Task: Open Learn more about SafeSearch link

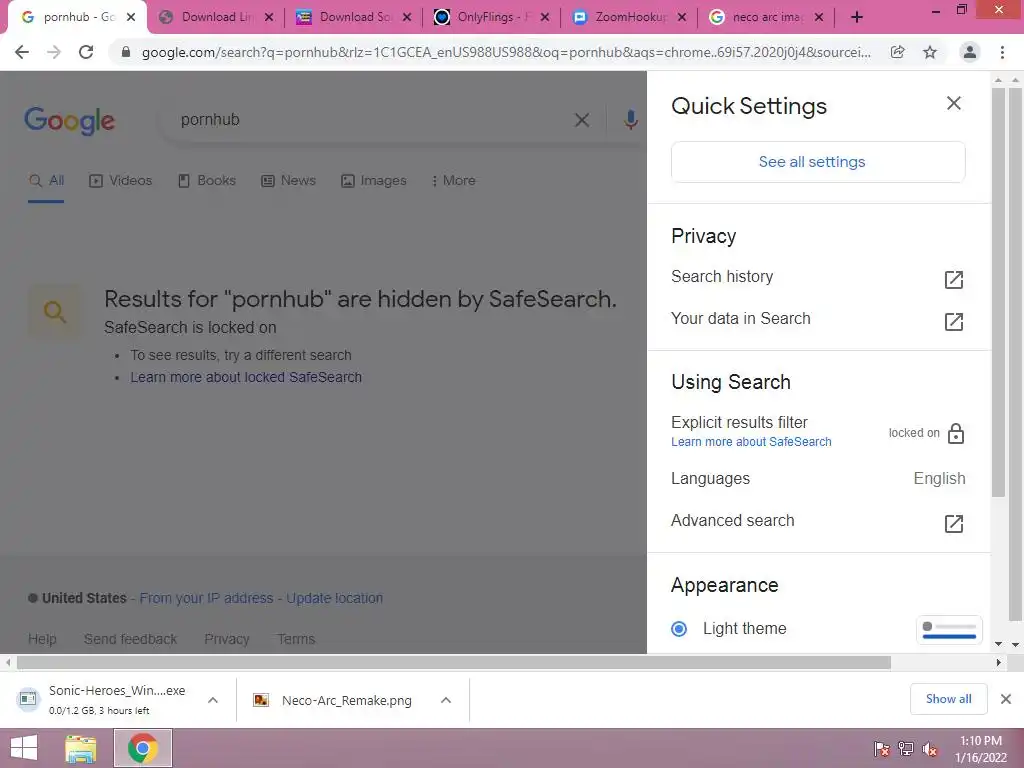Action: (751, 442)
